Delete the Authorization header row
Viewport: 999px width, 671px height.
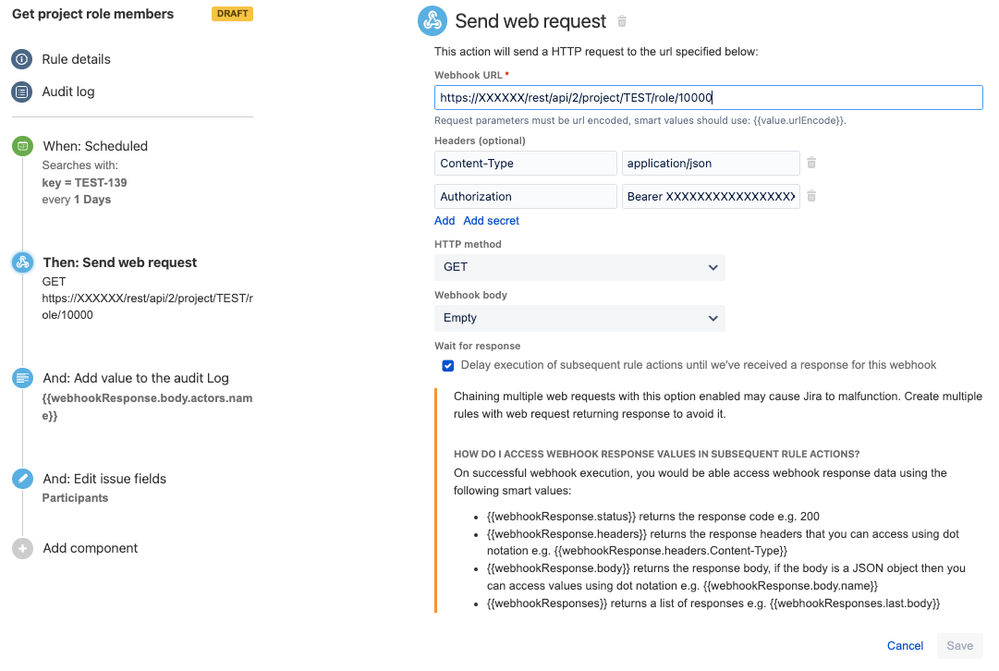[812, 196]
